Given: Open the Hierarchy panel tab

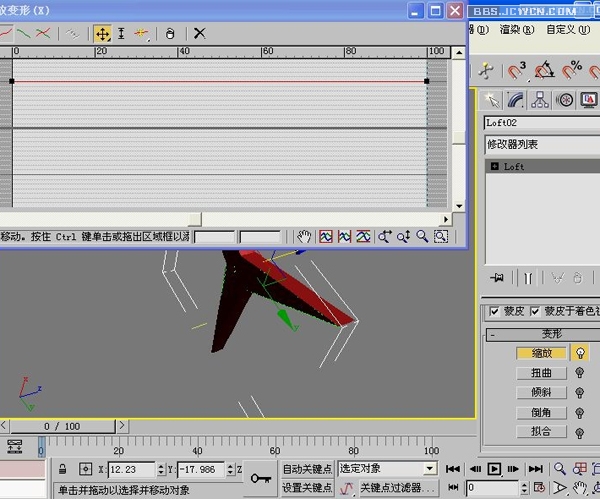Looking at the screenshot, I should point(540,100).
